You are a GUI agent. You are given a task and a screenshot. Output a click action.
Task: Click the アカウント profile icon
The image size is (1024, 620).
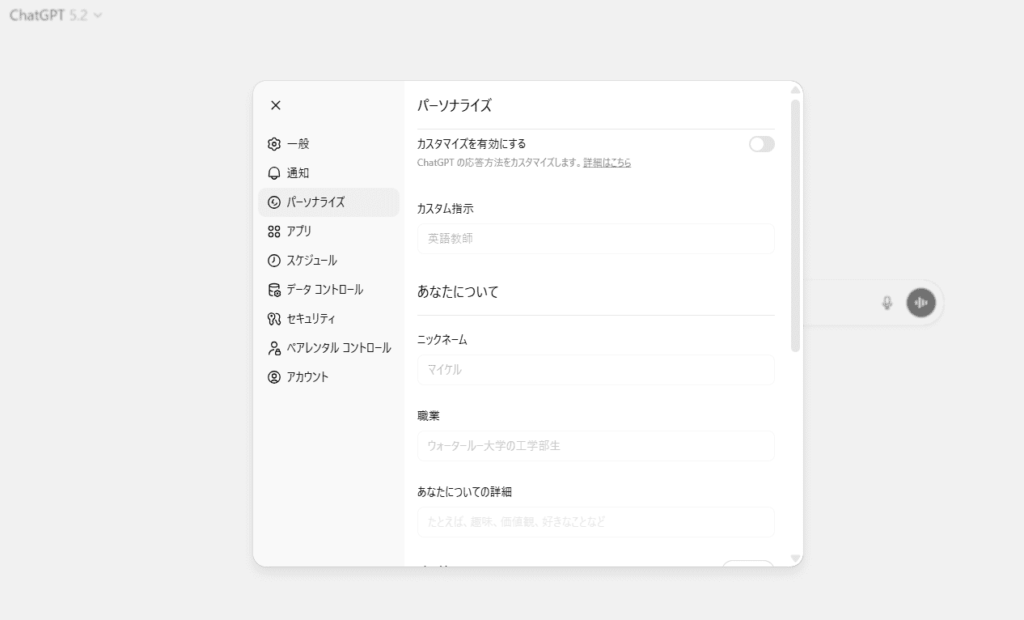click(274, 377)
